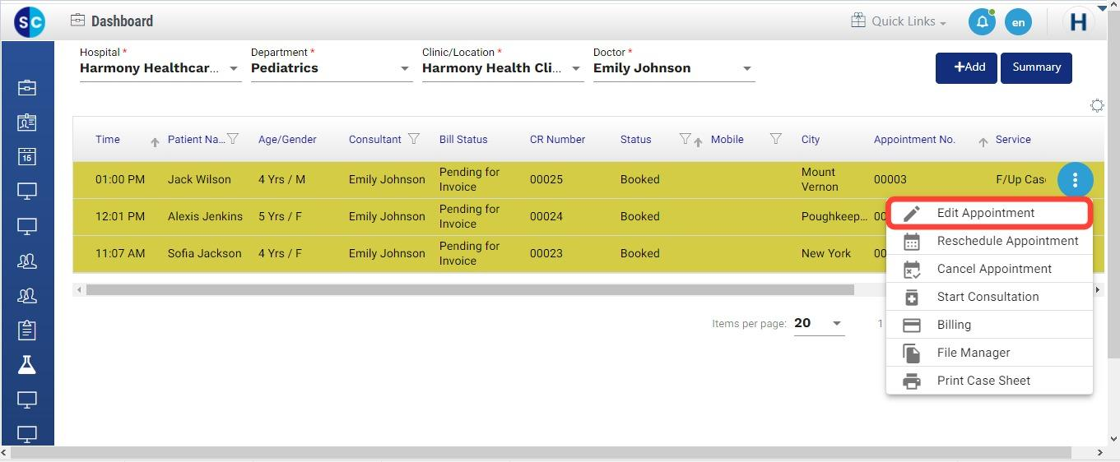This screenshot has height=462, width=1120.
Task: Click the Dashboard title
Action: coord(122,21)
